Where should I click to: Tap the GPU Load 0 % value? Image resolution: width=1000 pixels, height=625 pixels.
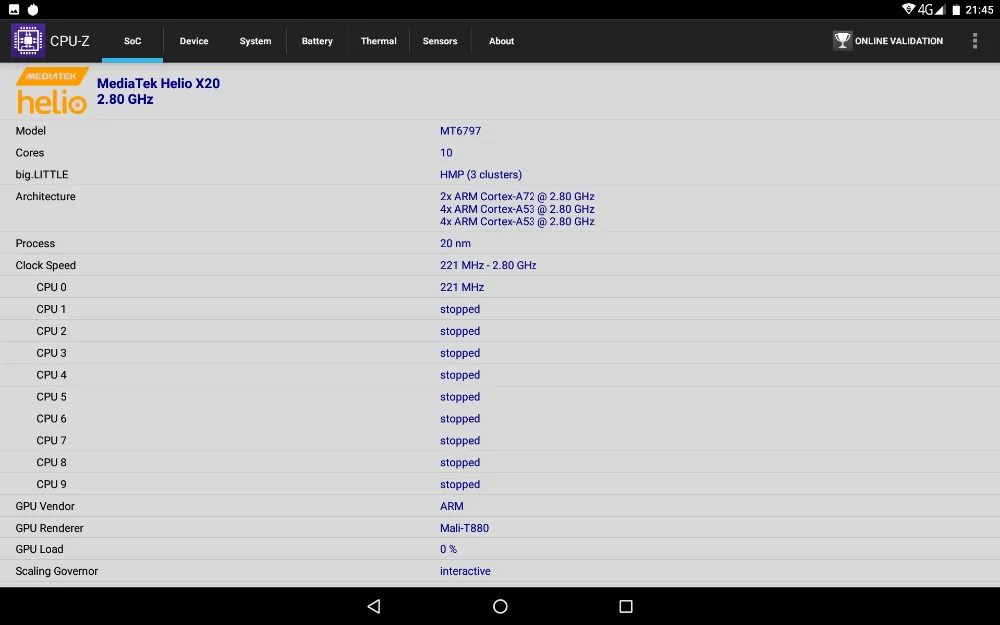(448, 549)
